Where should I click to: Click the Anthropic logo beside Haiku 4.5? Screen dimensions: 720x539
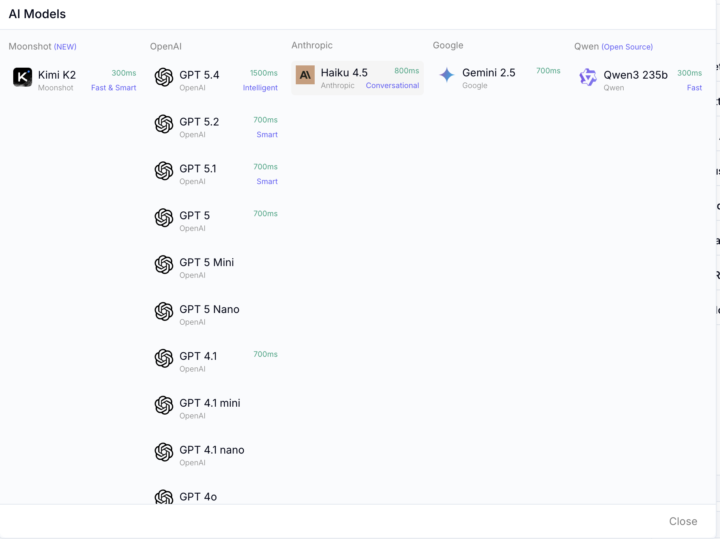tap(305, 75)
